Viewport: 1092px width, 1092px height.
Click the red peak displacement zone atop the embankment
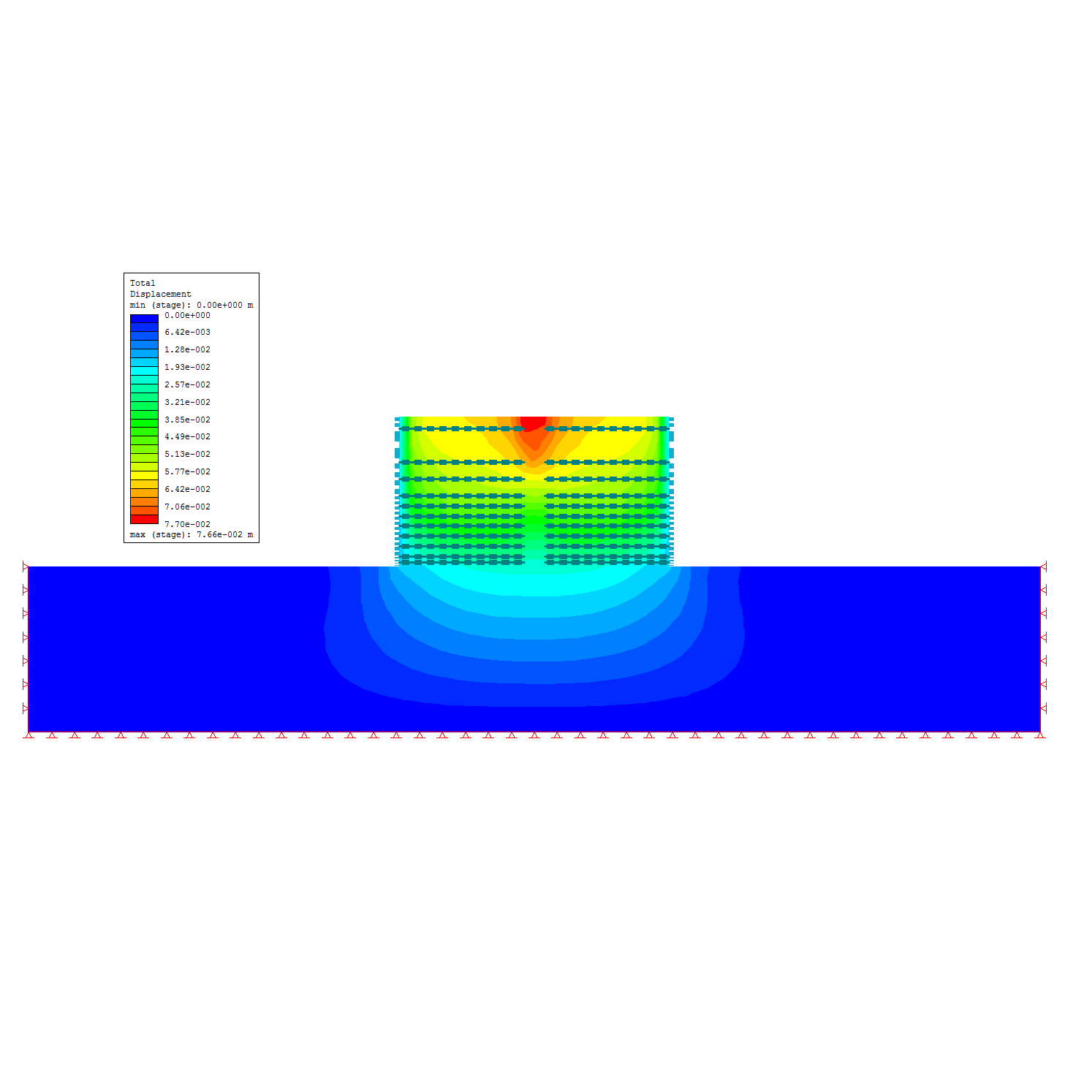[534, 423]
